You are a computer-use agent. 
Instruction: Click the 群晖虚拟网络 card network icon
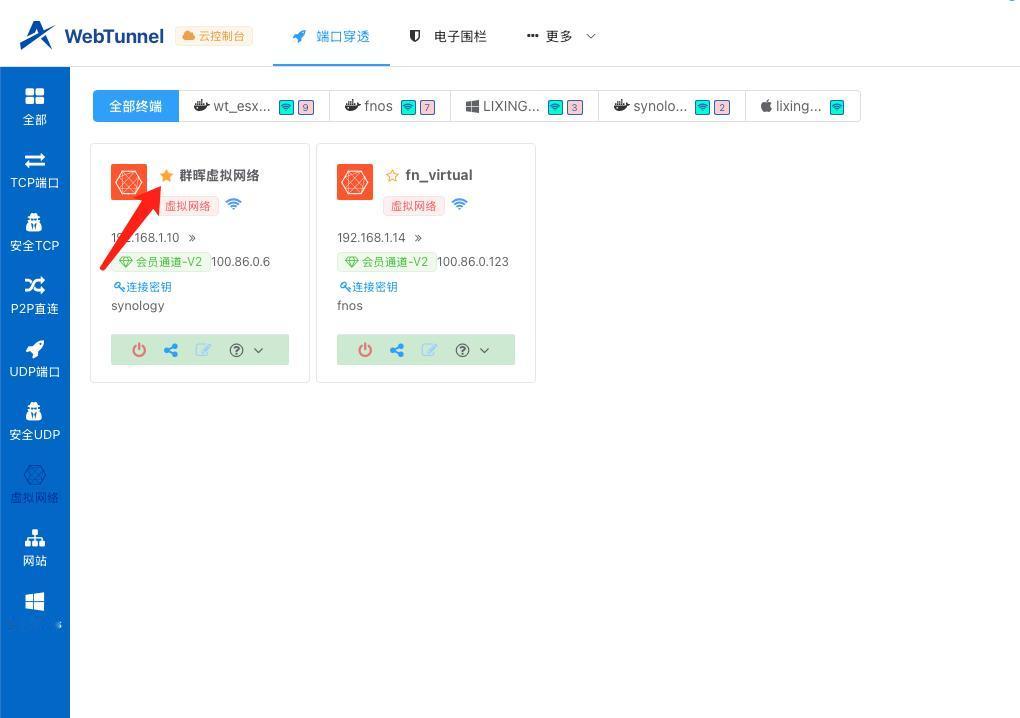[129, 182]
